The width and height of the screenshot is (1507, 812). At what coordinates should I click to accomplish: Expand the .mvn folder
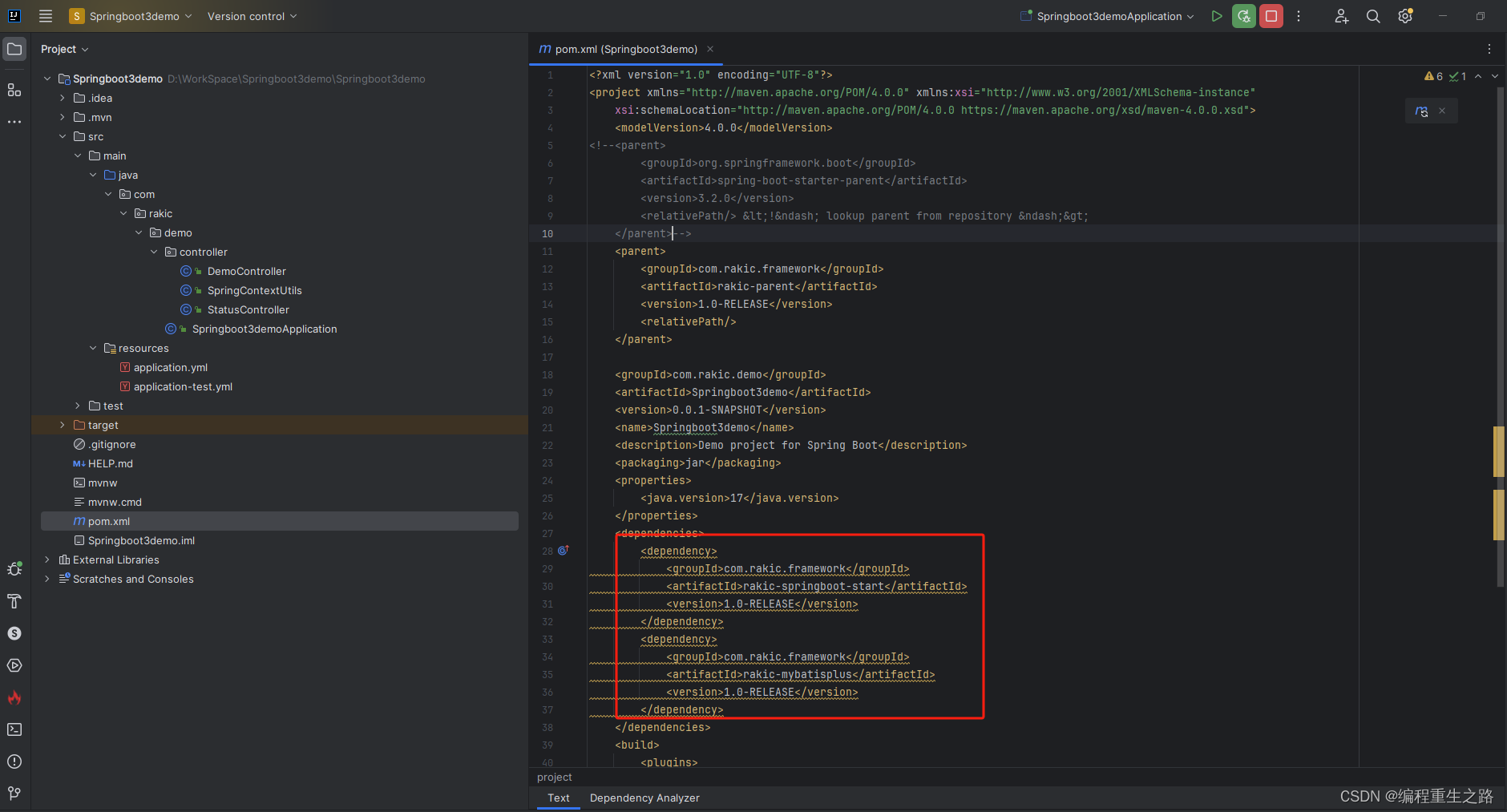pyautogui.click(x=63, y=117)
